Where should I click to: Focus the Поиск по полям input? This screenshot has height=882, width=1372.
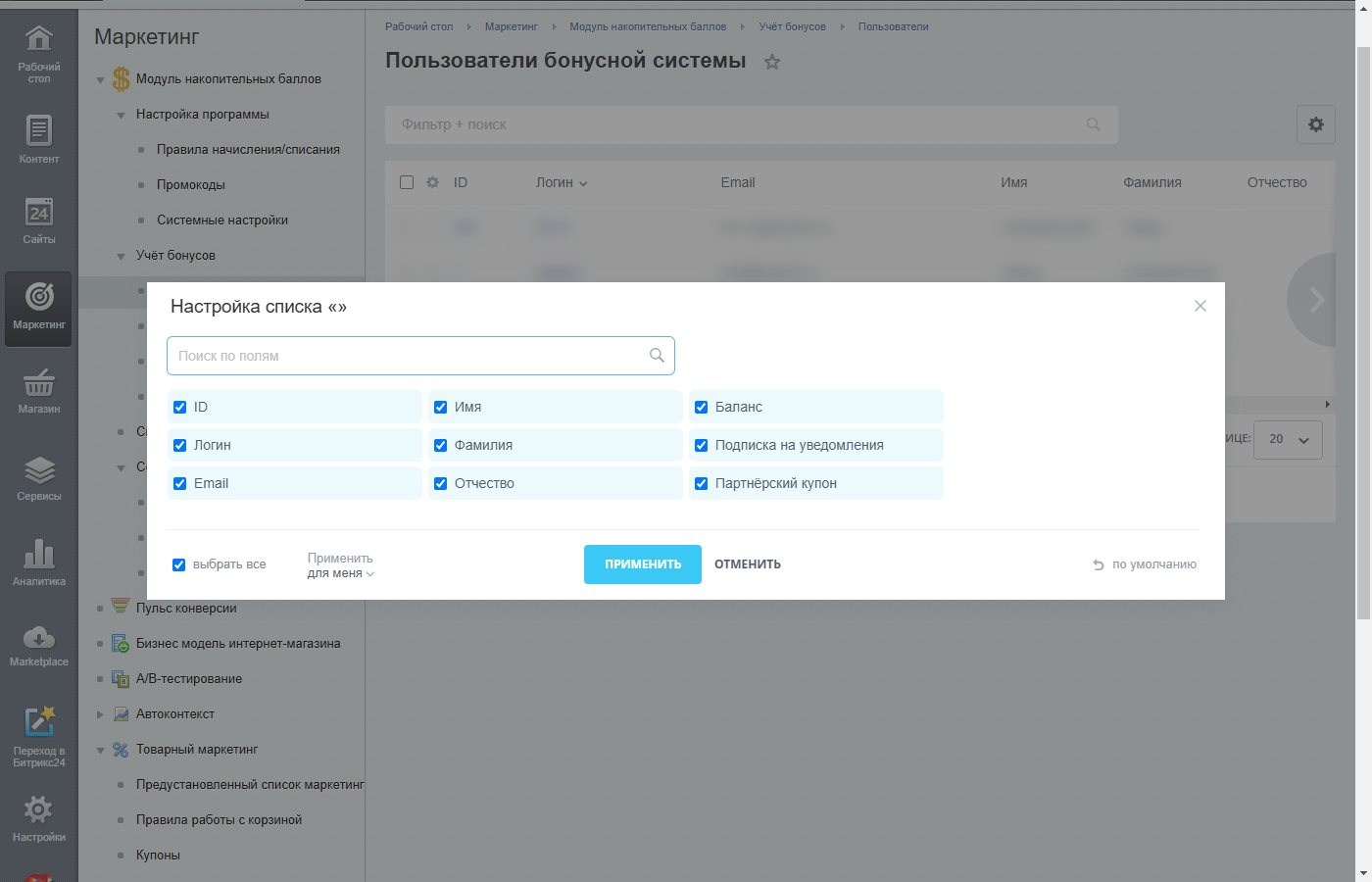tap(421, 356)
